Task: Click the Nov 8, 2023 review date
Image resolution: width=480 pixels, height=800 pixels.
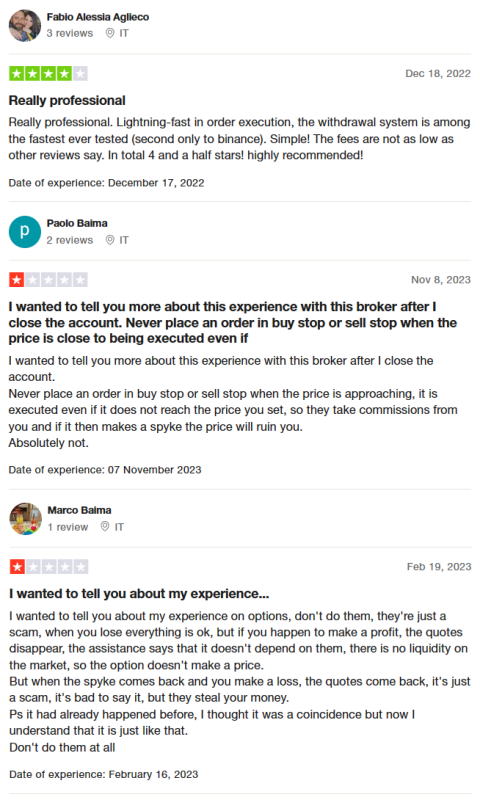Action: (441, 280)
